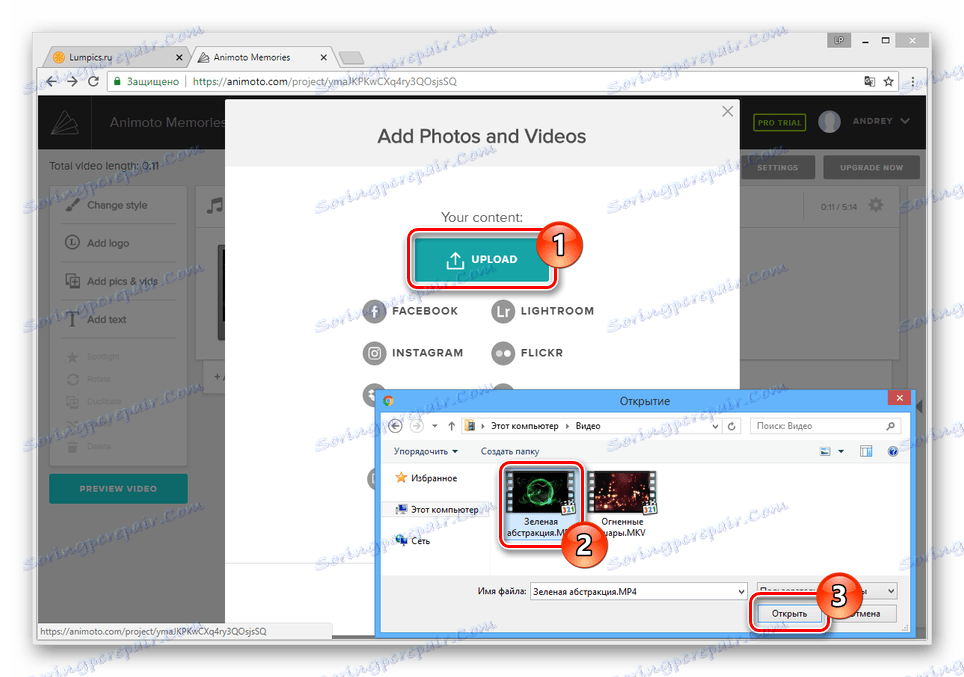Click the UPGRADE NOW button
The width and height of the screenshot is (964, 677).
click(x=871, y=167)
